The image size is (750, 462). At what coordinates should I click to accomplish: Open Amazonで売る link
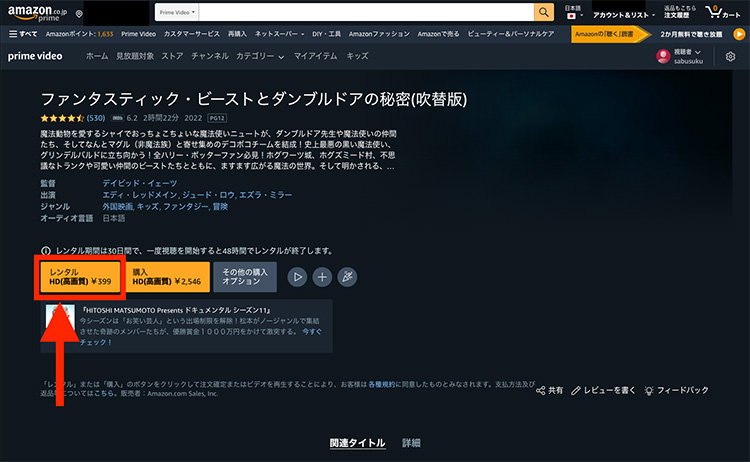tap(438, 34)
